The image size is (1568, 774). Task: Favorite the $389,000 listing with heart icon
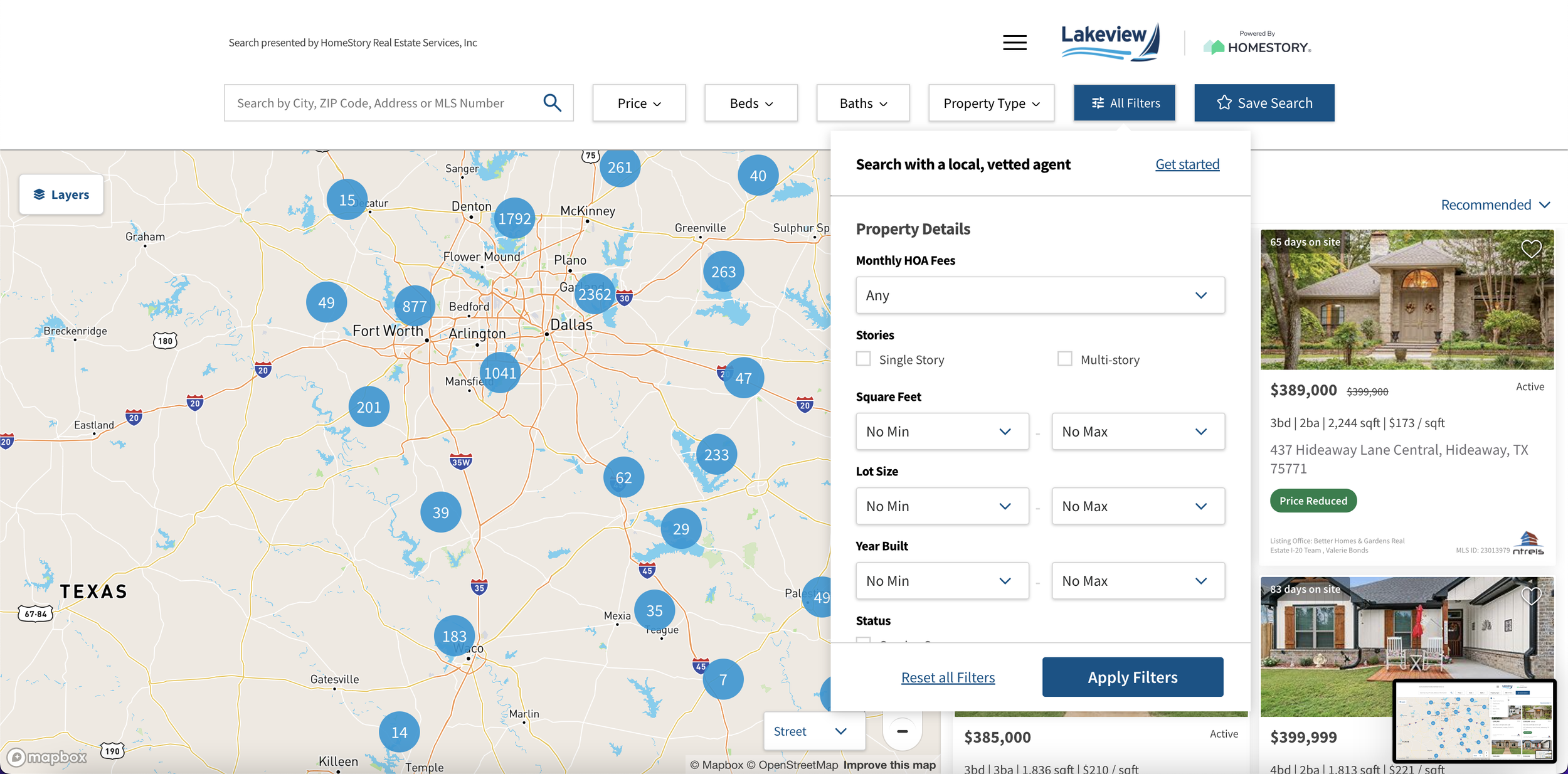(1531, 250)
